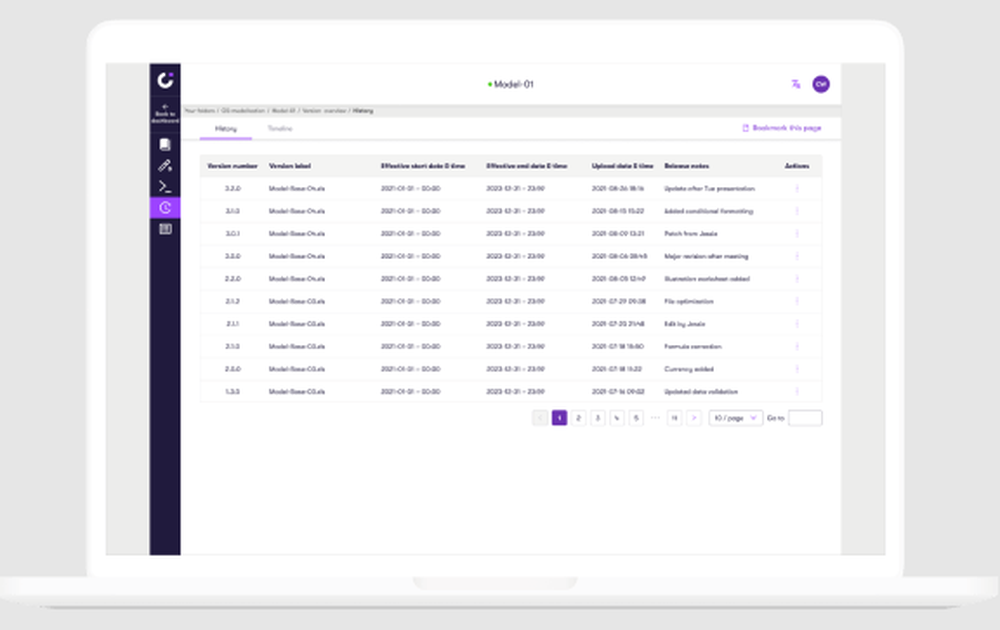Click Bookmark this page link
Screen dimensions: 1000x630
[782, 128]
